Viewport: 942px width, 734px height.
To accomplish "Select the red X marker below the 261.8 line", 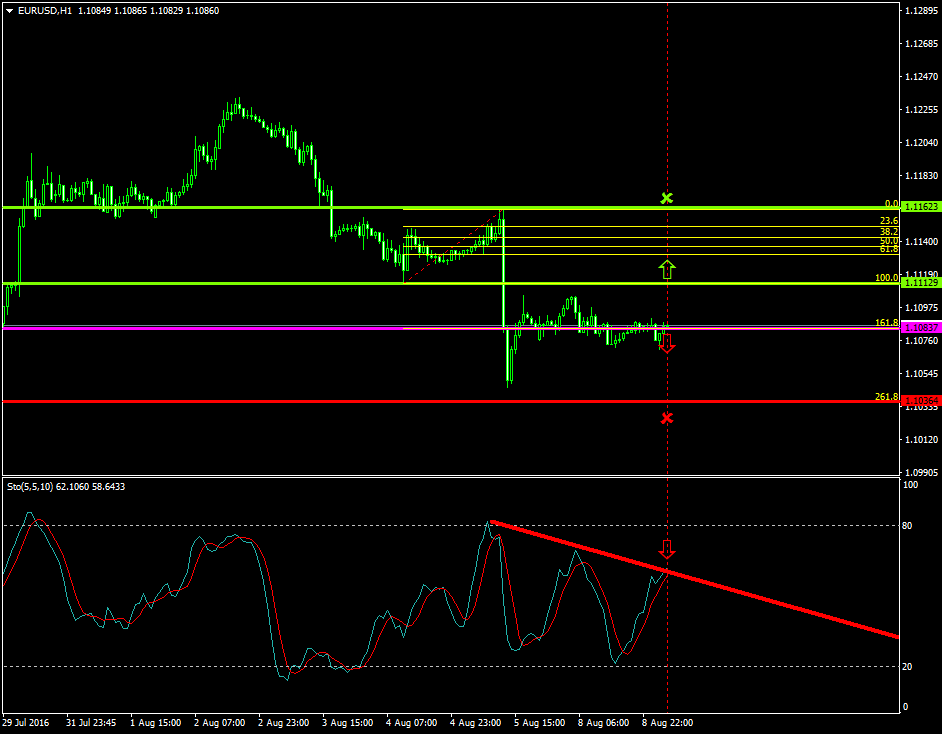I will point(667,419).
